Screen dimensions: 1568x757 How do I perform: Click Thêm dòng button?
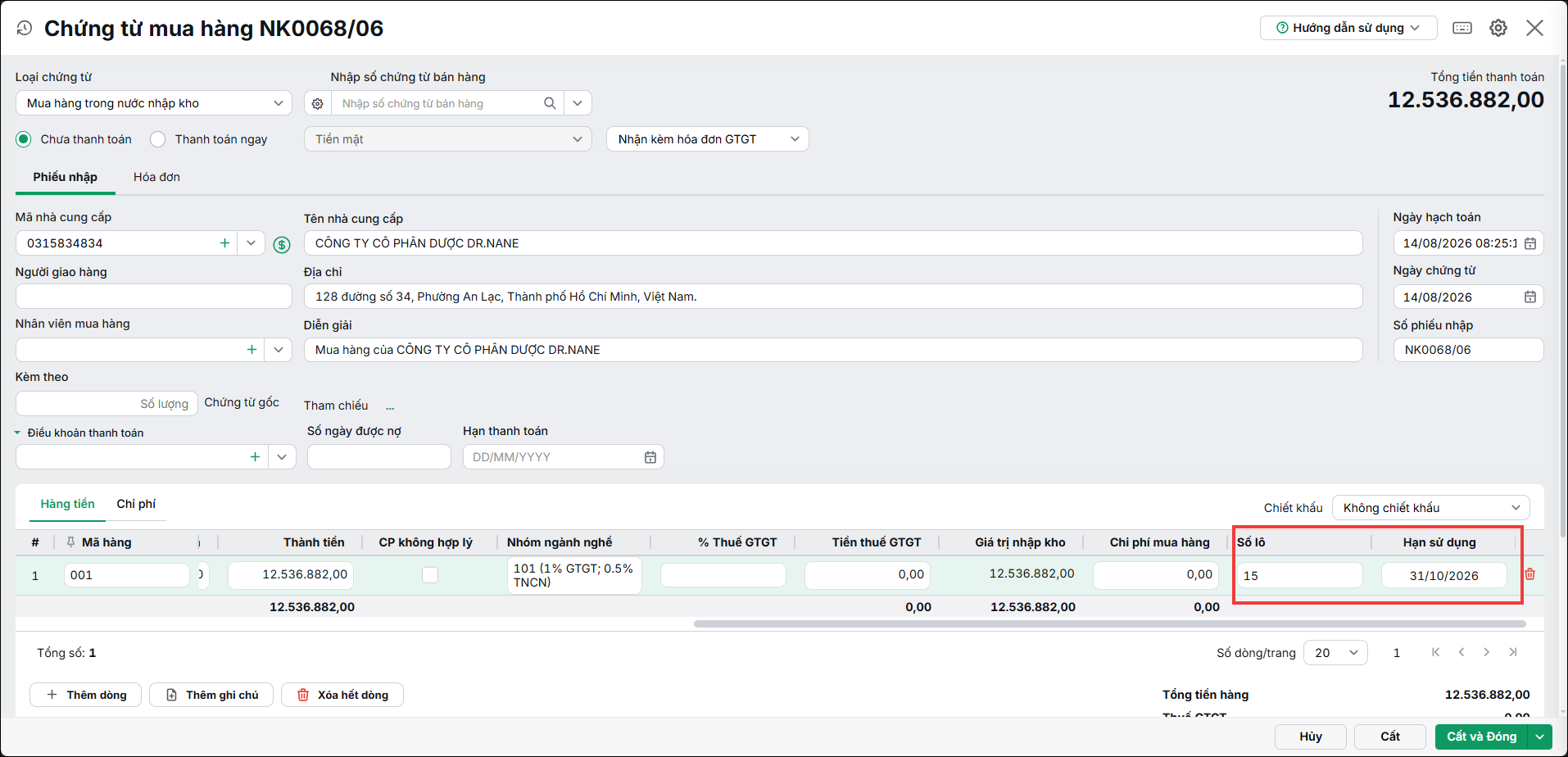pyautogui.click(x=86, y=695)
